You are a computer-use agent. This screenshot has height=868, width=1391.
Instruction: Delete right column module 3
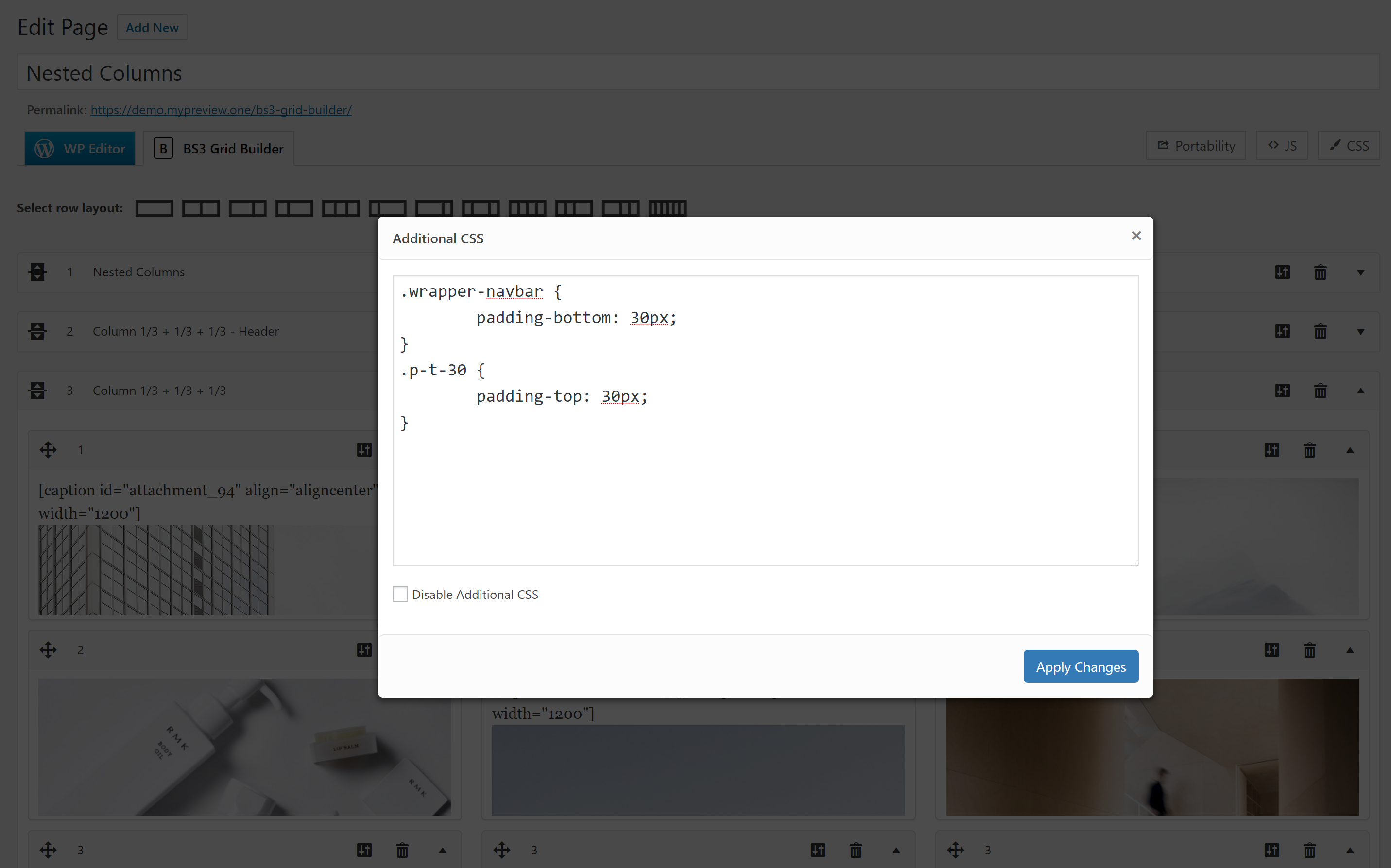pos(1309,850)
